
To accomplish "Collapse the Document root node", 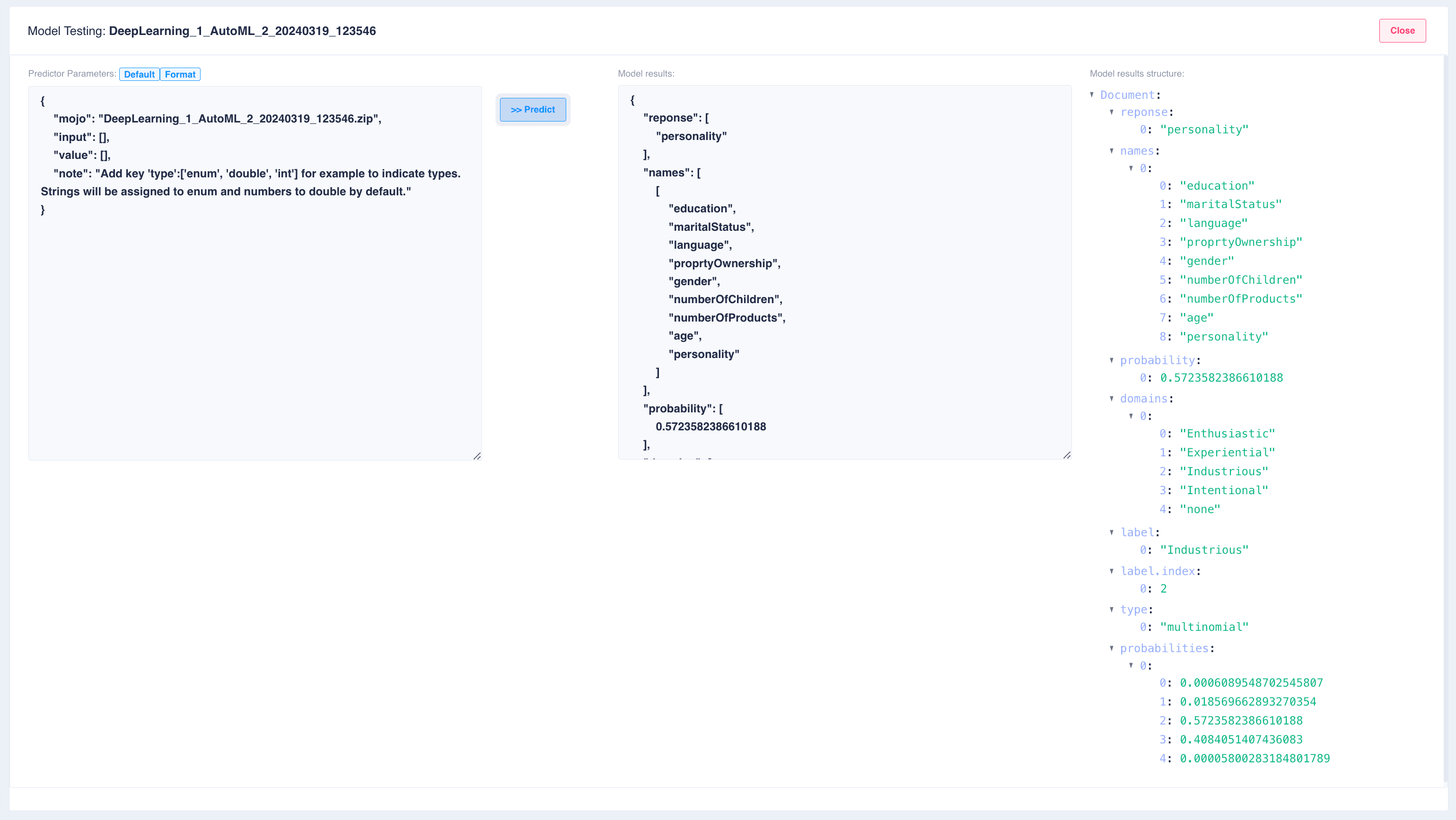I will pos(1092,95).
